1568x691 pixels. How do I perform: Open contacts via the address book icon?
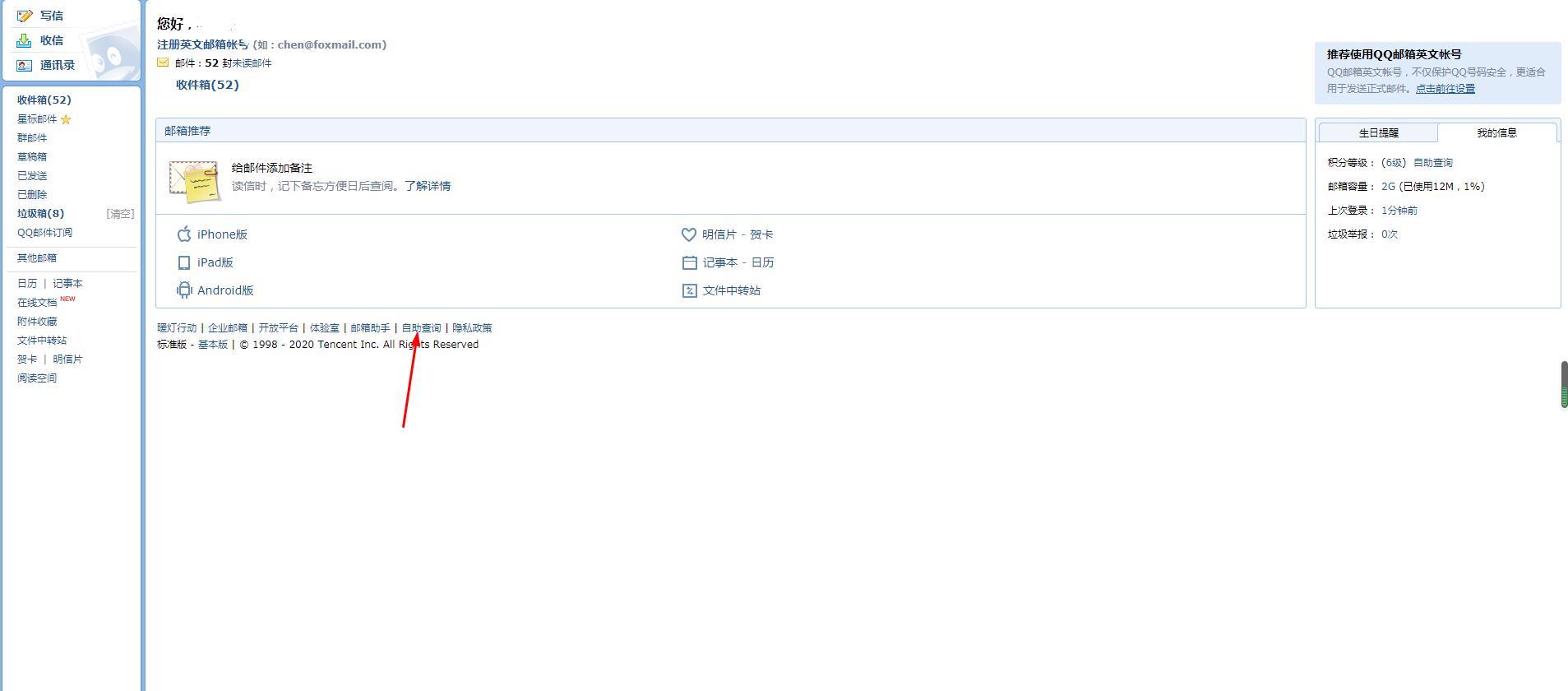25,65
